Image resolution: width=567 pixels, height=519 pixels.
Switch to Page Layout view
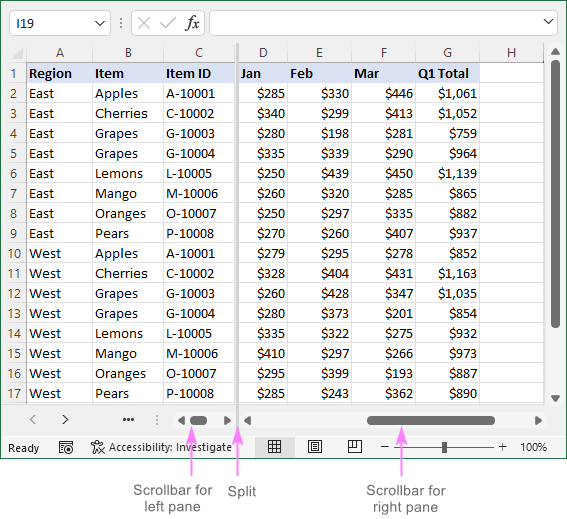click(x=315, y=447)
